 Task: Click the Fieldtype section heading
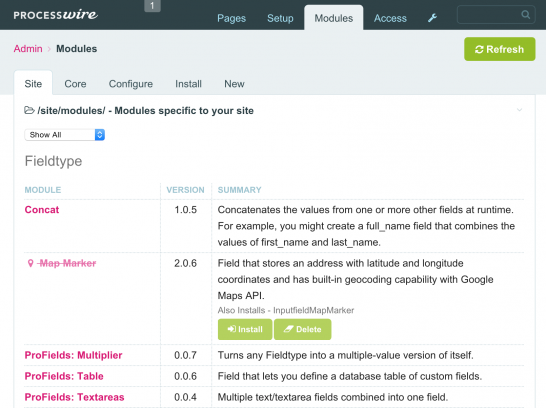click(x=53, y=161)
